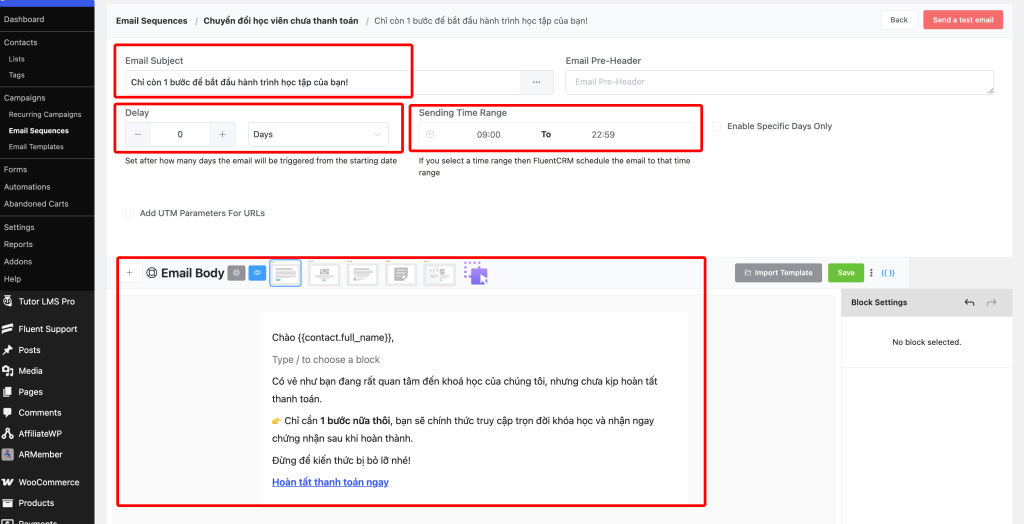This screenshot has height=524, width=1024.
Task: Open the smart codes curly braces icon
Action: click(888, 273)
